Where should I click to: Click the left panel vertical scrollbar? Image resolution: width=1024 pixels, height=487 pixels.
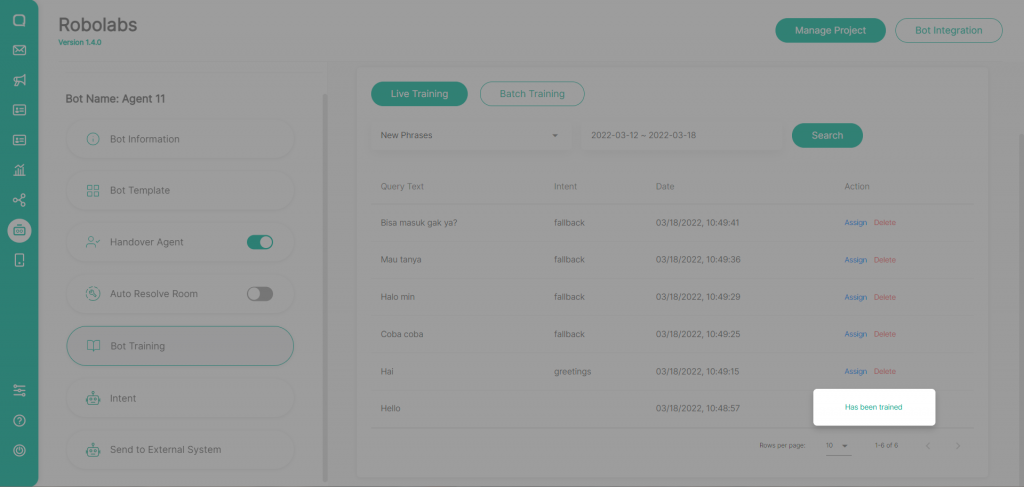[325, 287]
